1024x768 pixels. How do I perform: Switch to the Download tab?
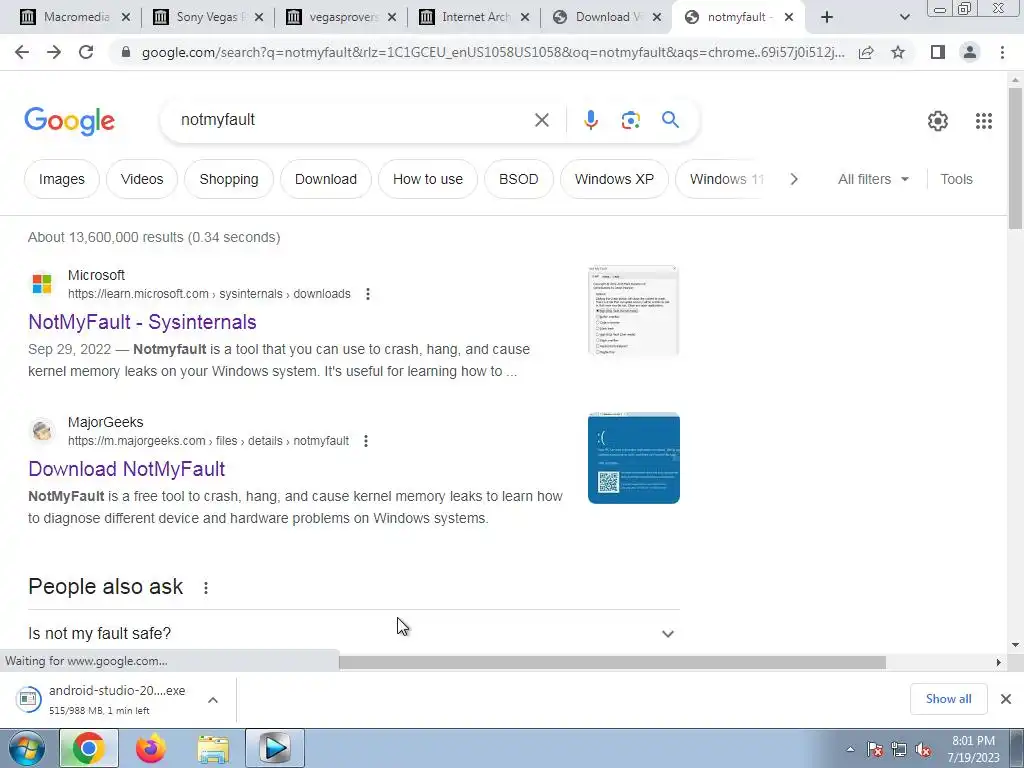click(x=606, y=17)
